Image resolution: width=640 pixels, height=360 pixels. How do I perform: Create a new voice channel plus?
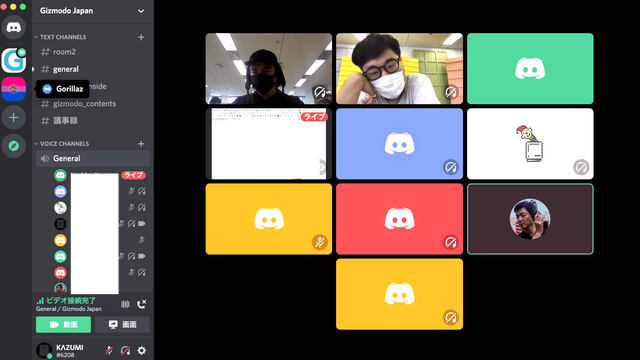coord(141,144)
